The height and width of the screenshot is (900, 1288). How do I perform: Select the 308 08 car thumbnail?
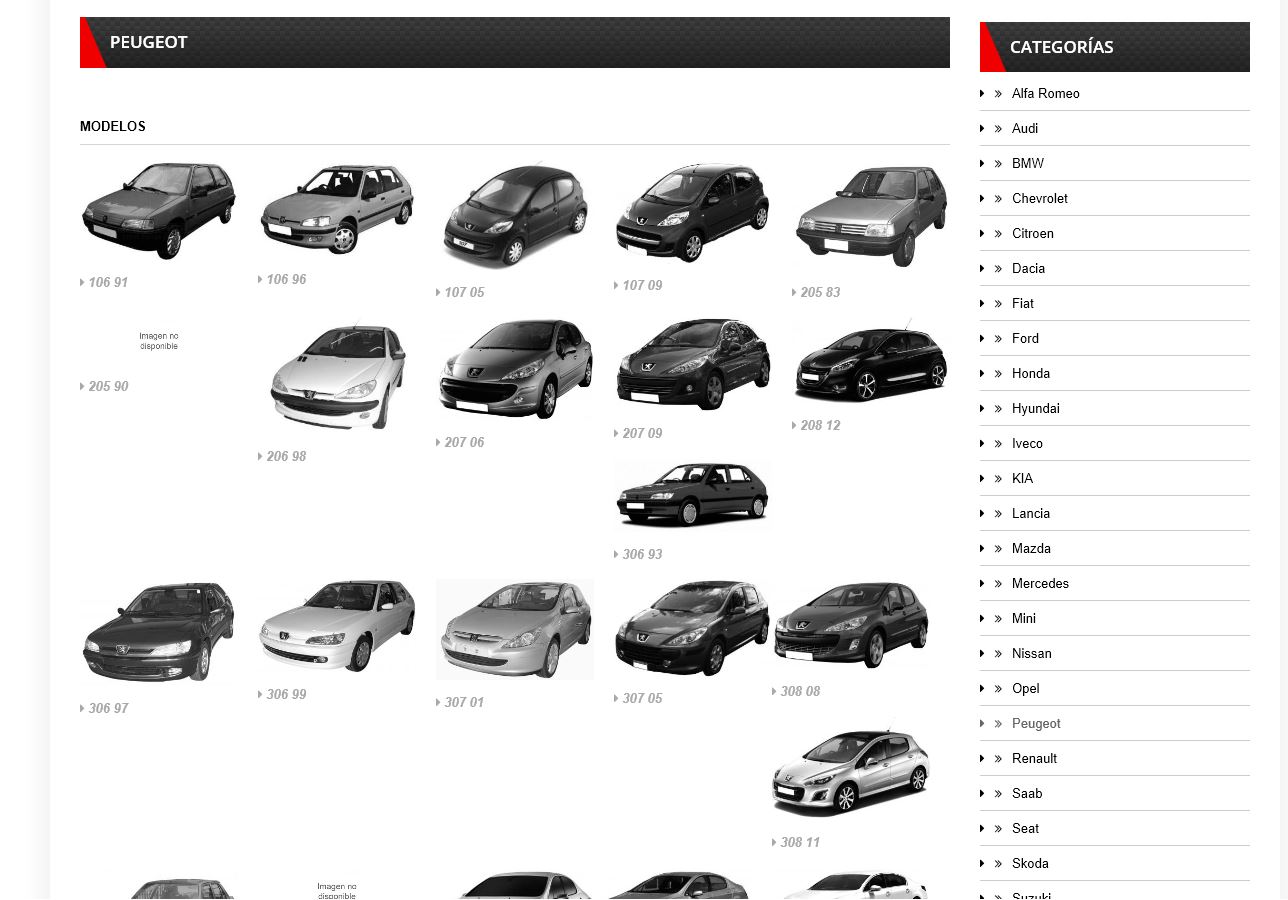[x=851, y=625]
